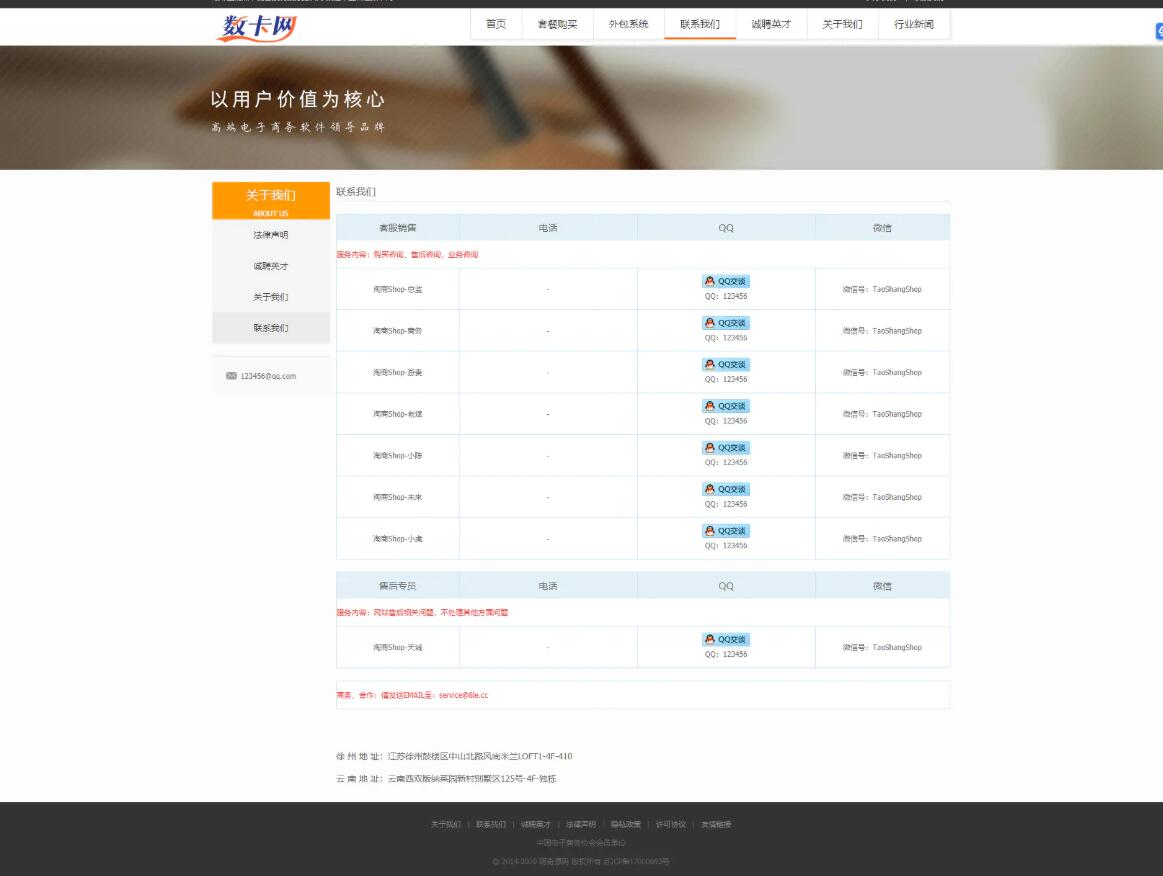Open QQ chat for the Shop-商务 row
Screen dimensions: 1163x876
(x=725, y=323)
